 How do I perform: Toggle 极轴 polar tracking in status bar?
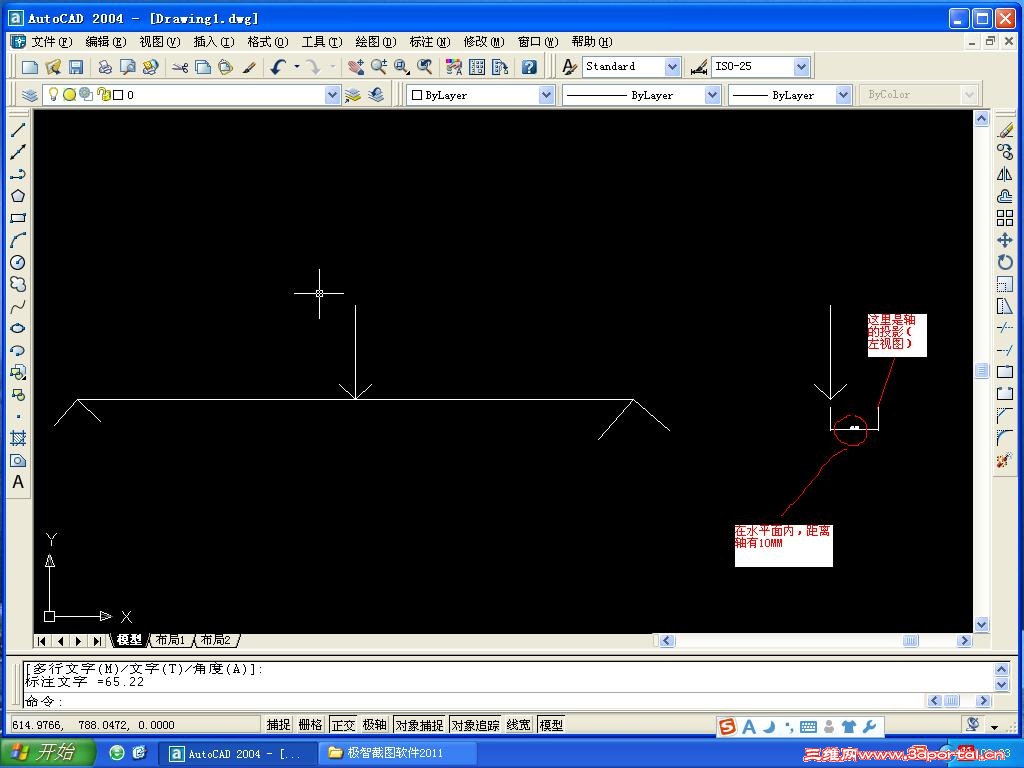(x=375, y=725)
